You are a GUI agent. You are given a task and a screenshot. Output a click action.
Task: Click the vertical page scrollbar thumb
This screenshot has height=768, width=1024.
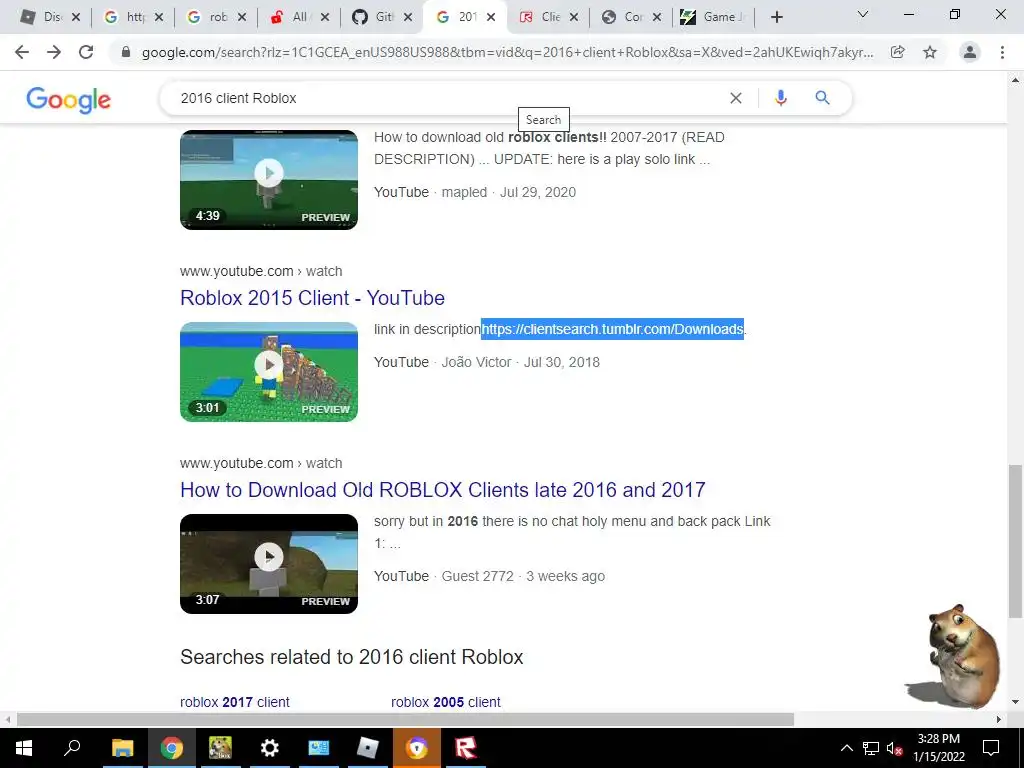point(1015,541)
